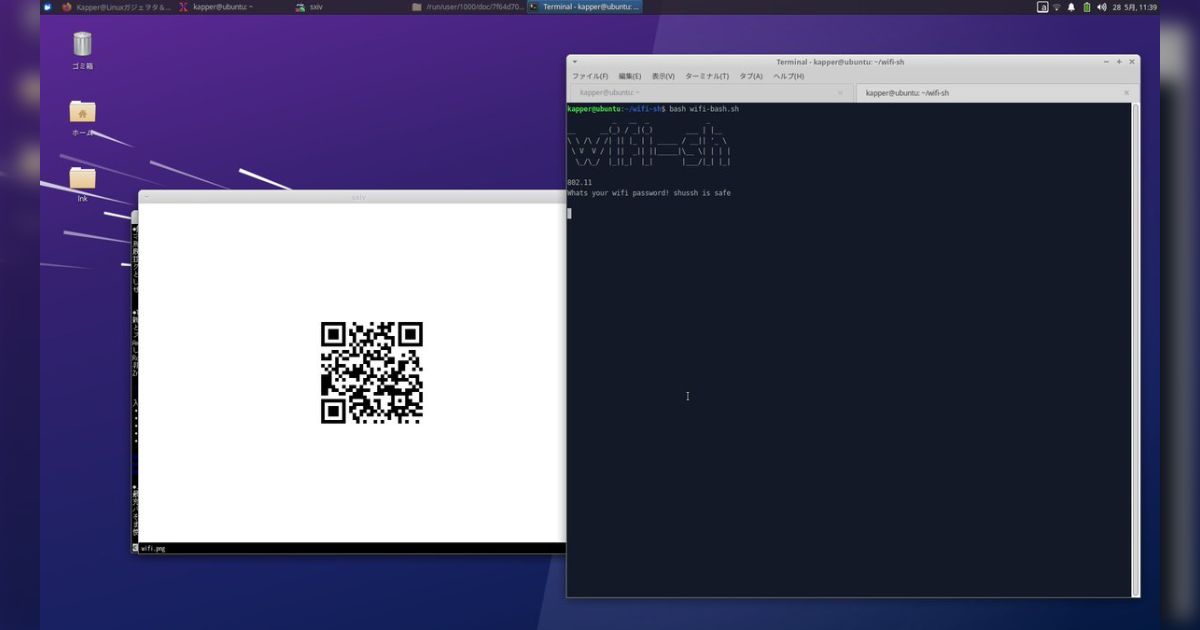Click the QR code image in sxiv

pyautogui.click(x=372, y=372)
